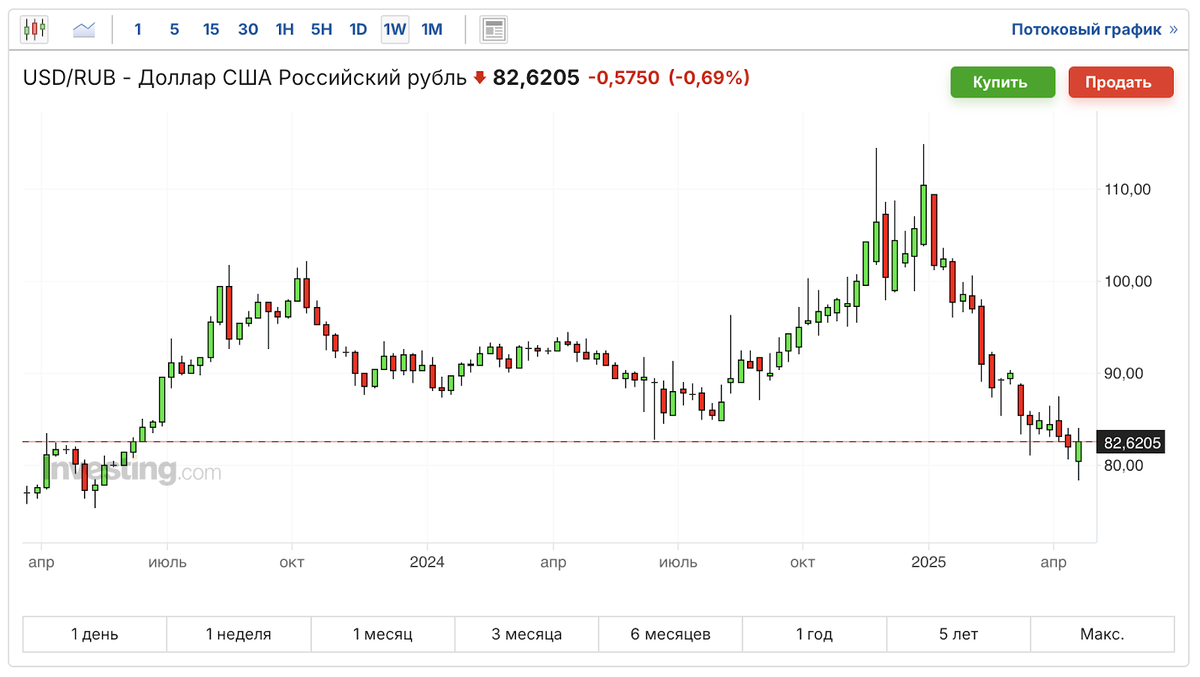Viewport: 1200px width, 677px height.
Task: Click the last green candle below 82,6205 line
Action: coord(1079,453)
